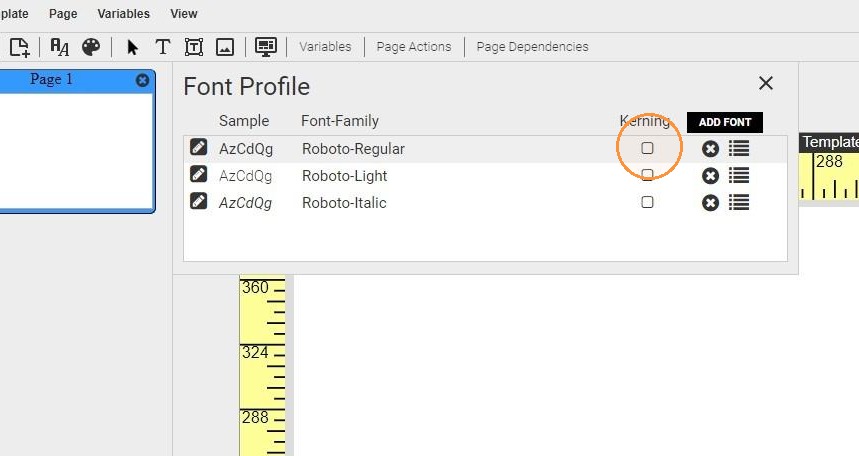Click the ADD FONT button
The width and height of the screenshot is (859, 456).
point(725,122)
